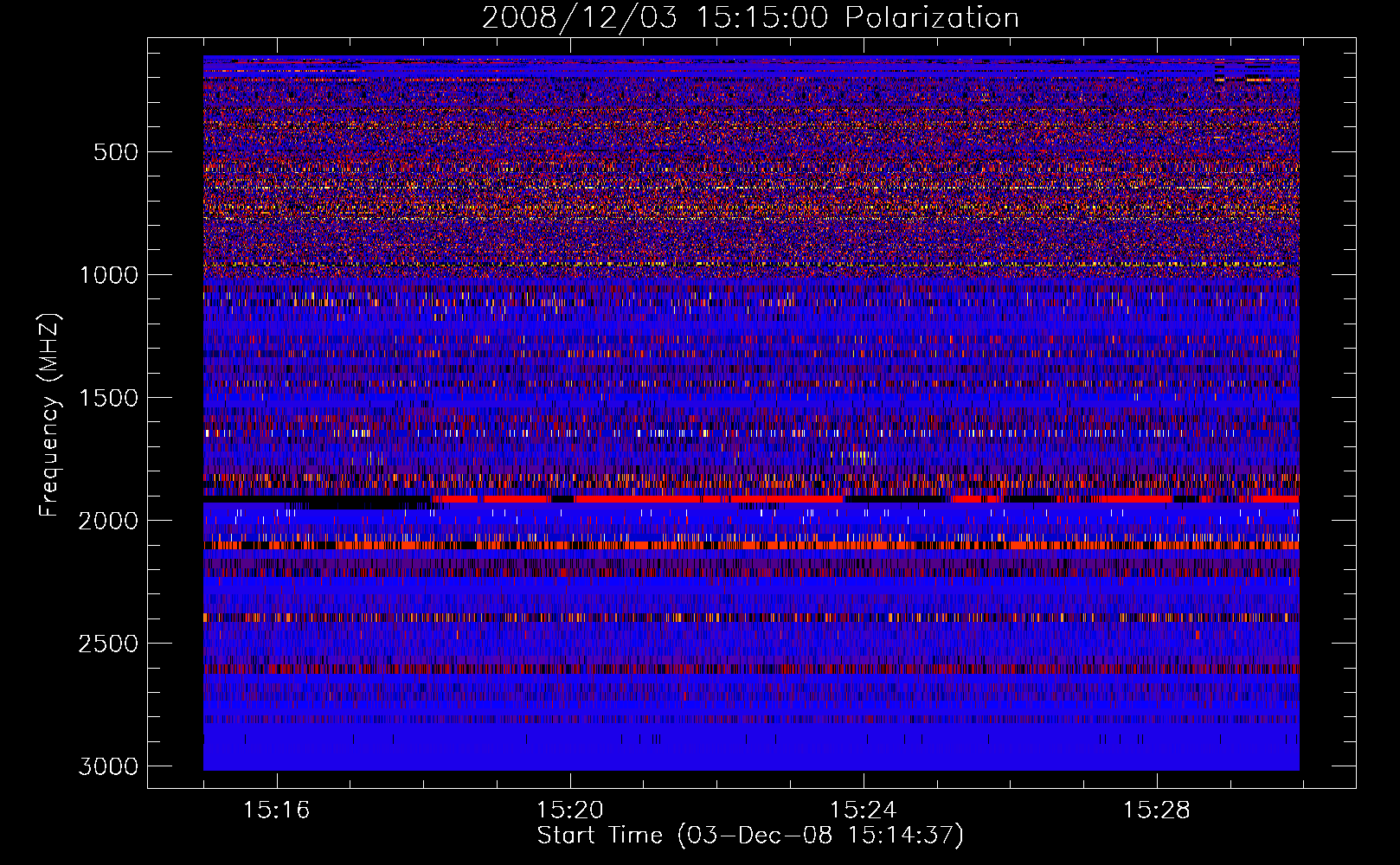Image resolution: width=1400 pixels, height=865 pixels.
Task: Click the '15:24' time tick label
Action: [x=864, y=810]
